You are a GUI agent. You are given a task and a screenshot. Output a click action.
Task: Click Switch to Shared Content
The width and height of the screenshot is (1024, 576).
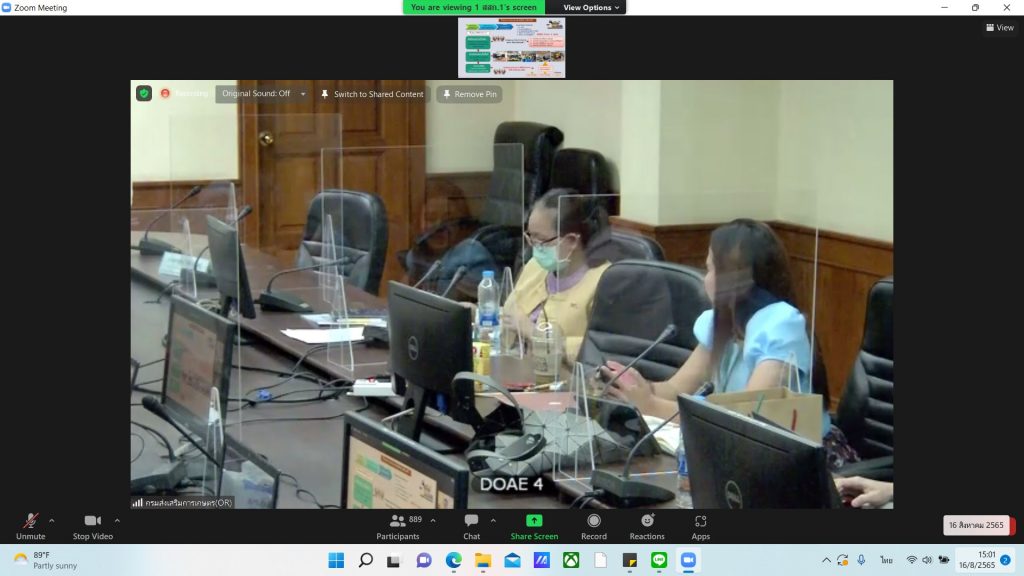(372, 94)
